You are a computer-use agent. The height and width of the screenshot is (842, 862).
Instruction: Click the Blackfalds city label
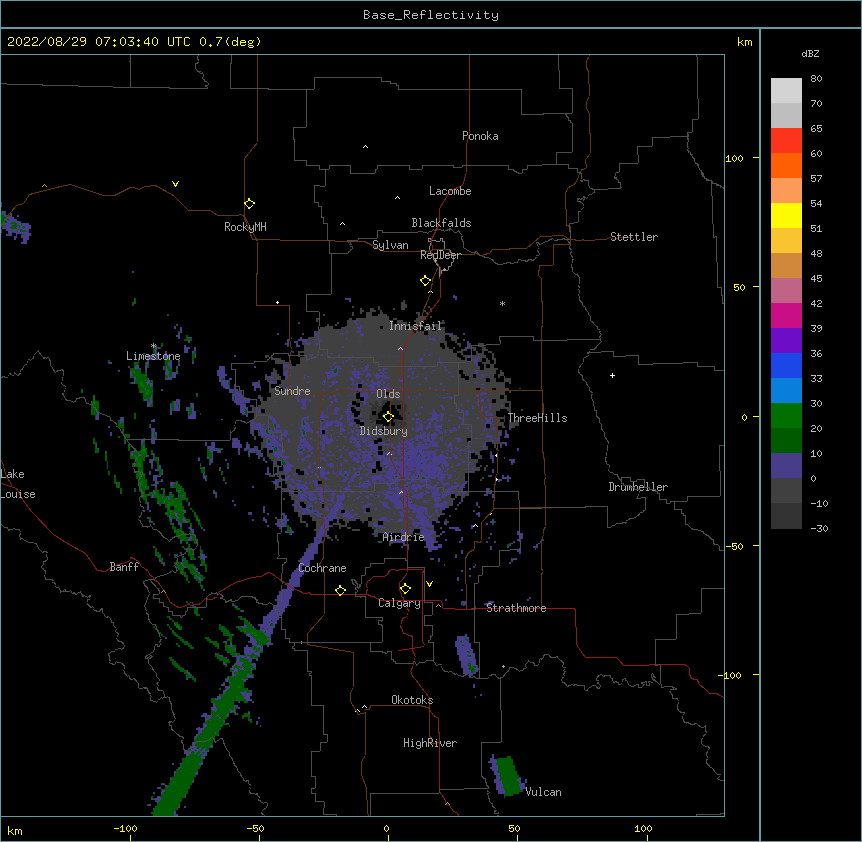click(x=441, y=223)
